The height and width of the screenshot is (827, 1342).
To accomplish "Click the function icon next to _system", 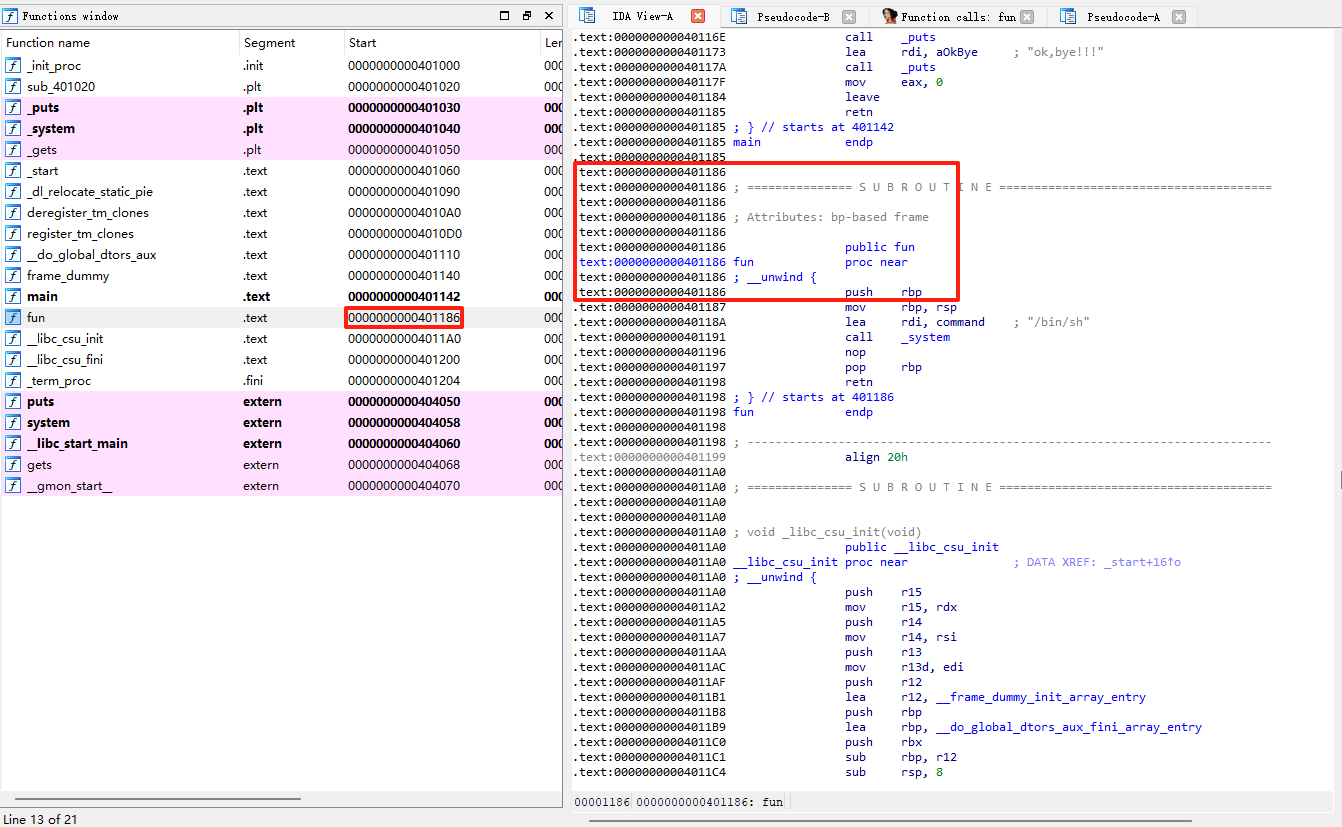I will coord(13,128).
